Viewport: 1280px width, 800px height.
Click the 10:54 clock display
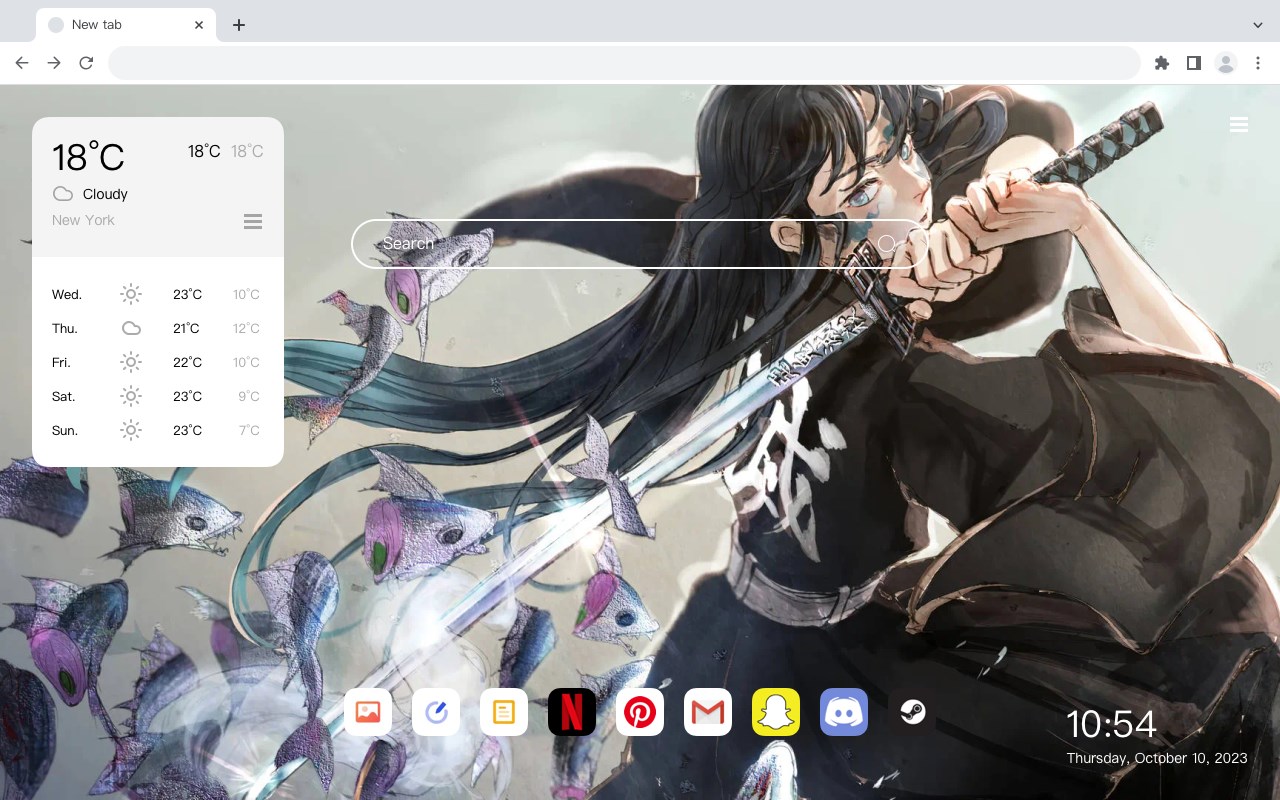point(1111,724)
